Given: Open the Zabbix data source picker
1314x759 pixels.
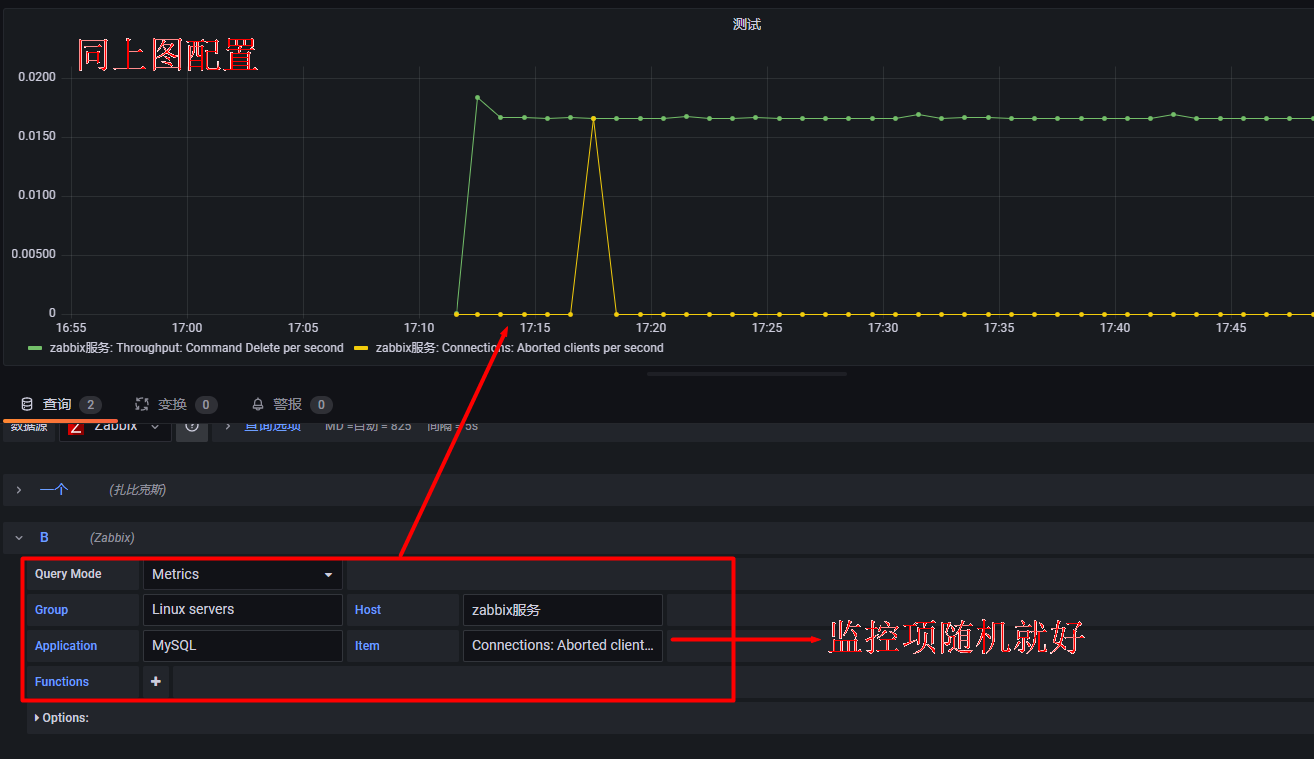Looking at the screenshot, I should tap(115, 427).
